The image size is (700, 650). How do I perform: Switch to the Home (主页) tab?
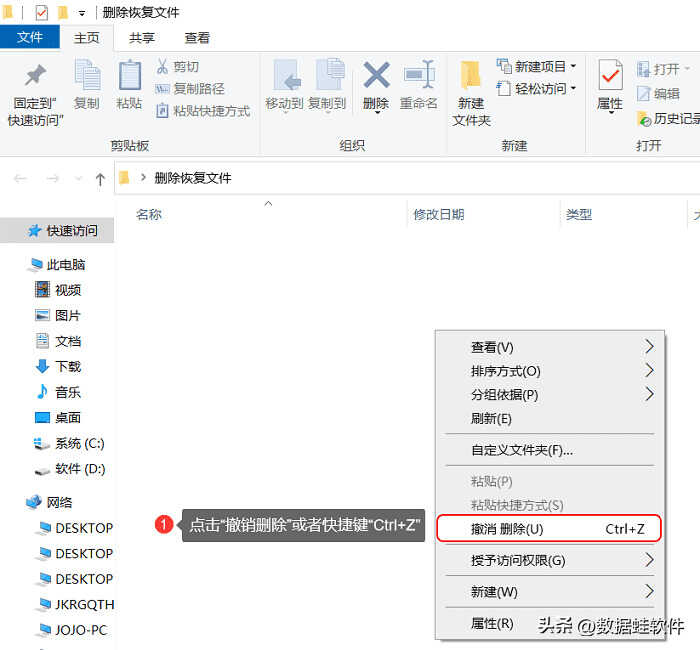[x=87, y=38]
